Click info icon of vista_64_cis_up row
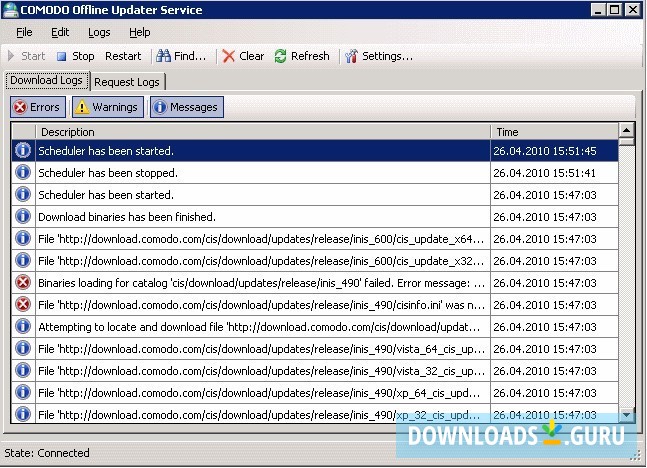The image size is (647, 468). pos(23,348)
